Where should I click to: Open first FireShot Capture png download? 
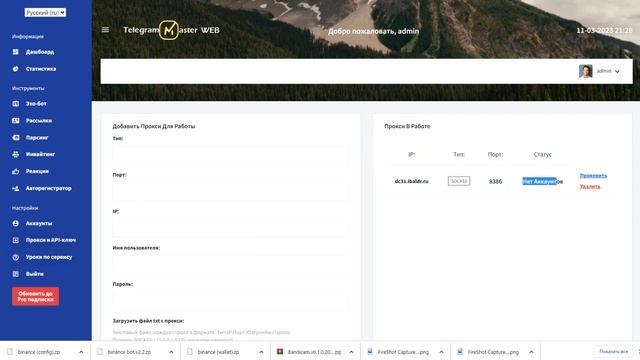point(403,352)
